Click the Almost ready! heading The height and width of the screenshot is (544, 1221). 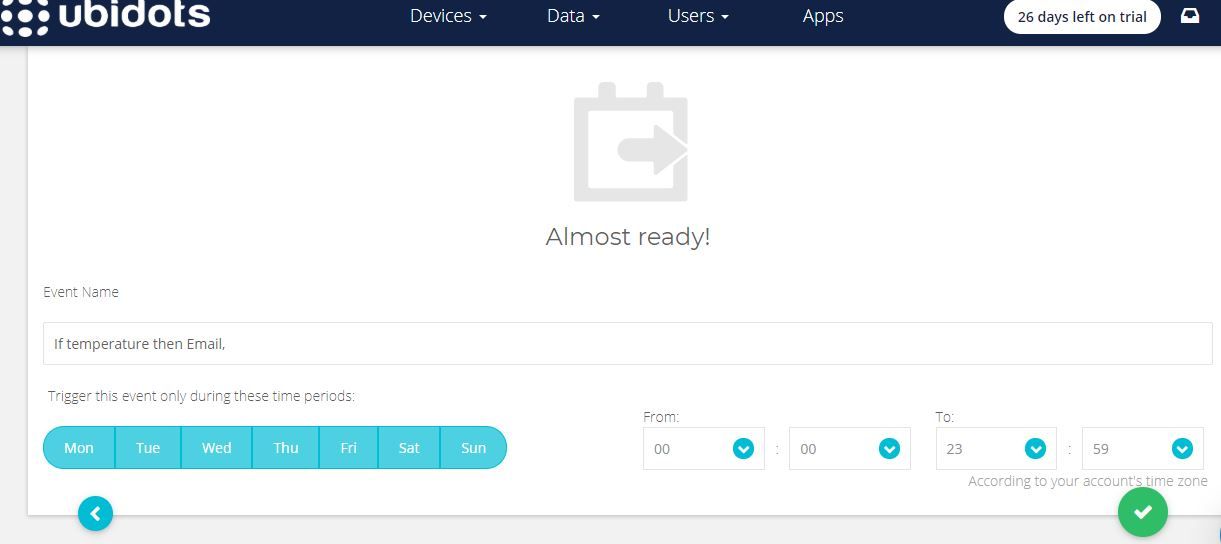pos(628,237)
